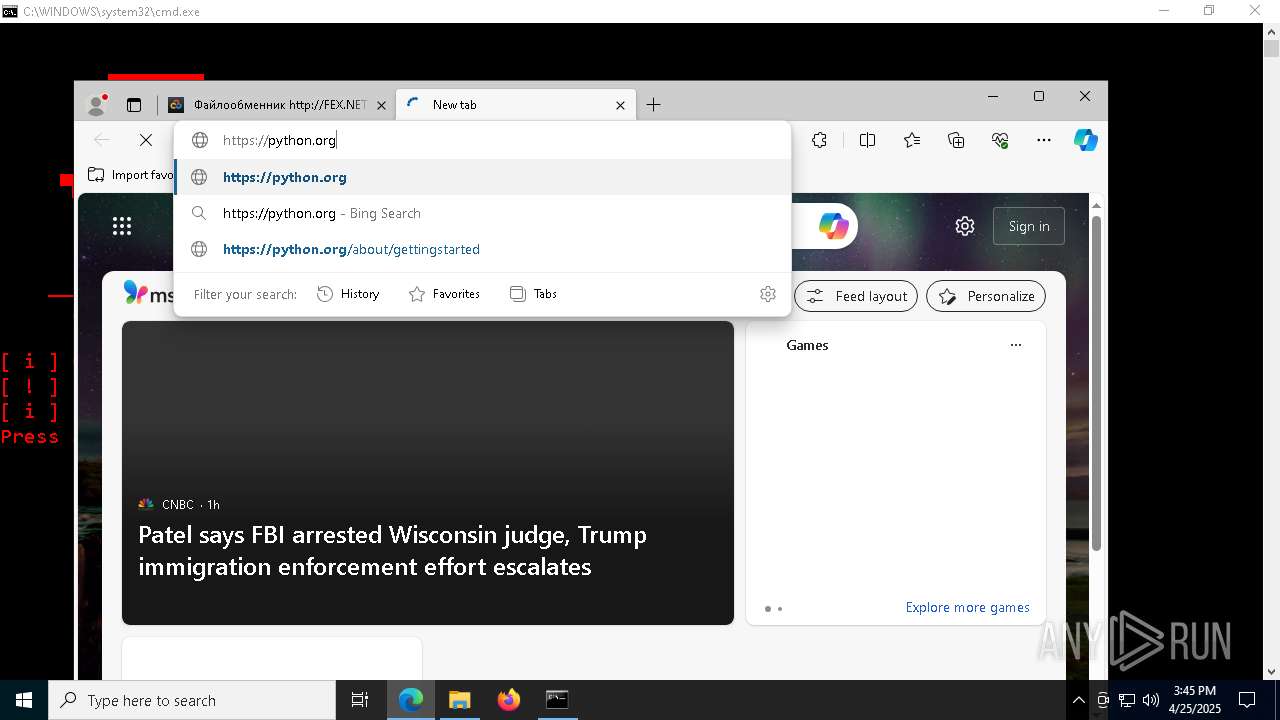The height and width of the screenshot is (720, 1280).
Task: Select https://python.org suggestion
Action: click(482, 177)
